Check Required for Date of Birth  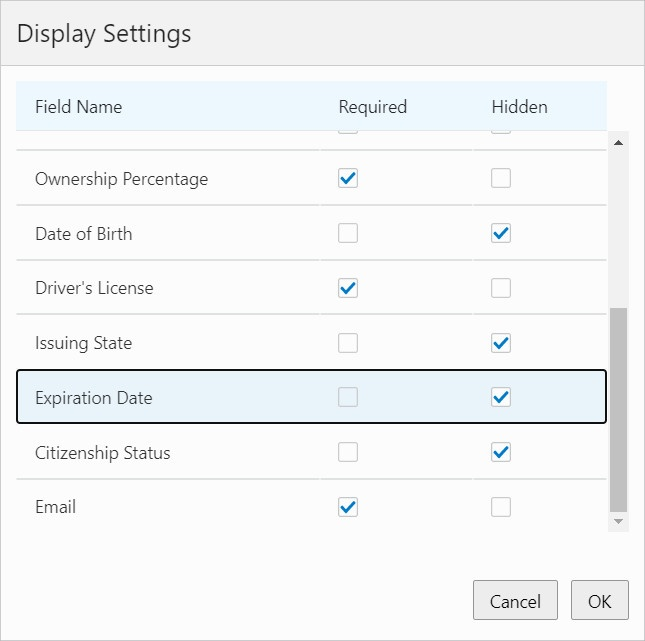pos(348,233)
